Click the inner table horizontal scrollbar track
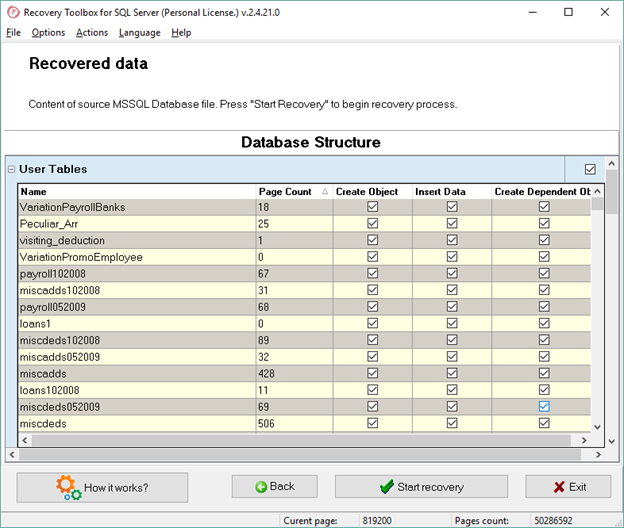Image resolution: width=624 pixels, height=528 pixels. coord(301,440)
